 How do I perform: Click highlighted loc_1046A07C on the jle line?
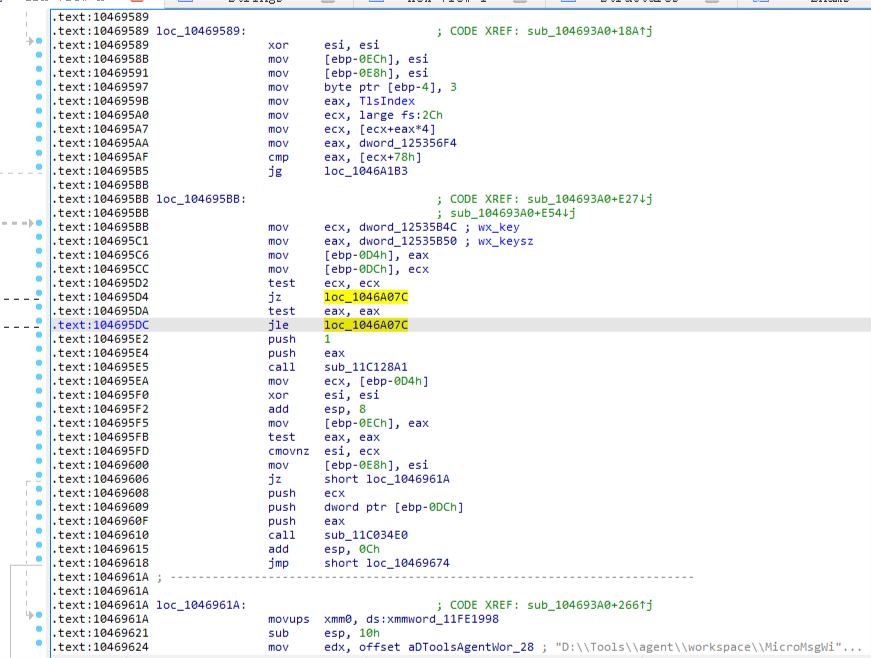(366, 325)
